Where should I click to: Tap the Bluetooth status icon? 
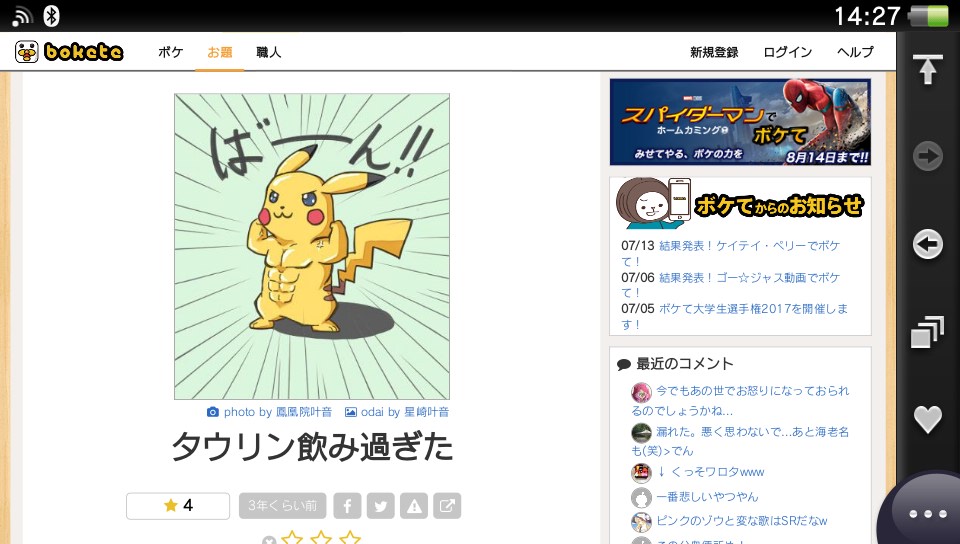click(51, 16)
